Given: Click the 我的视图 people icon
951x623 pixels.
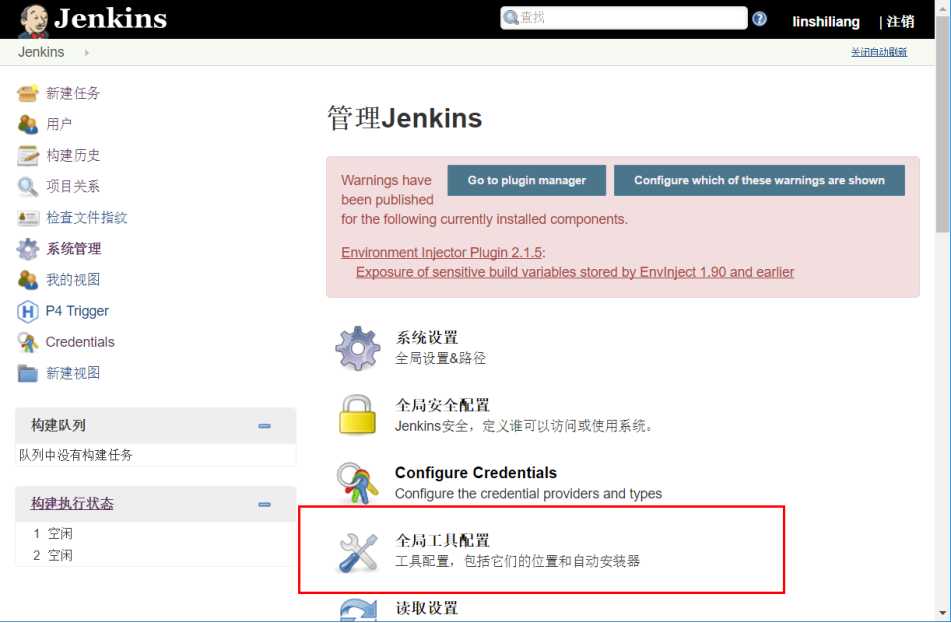Looking at the screenshot, I should point(28,280).
